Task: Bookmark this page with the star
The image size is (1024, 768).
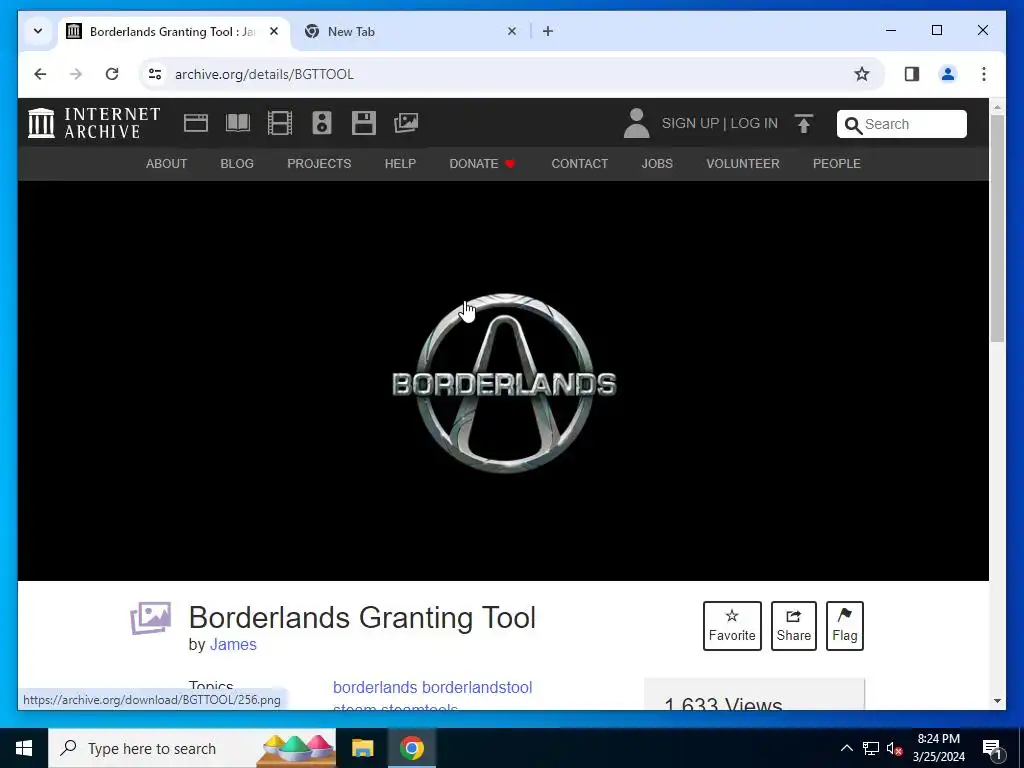Action: tap(862, 74)
